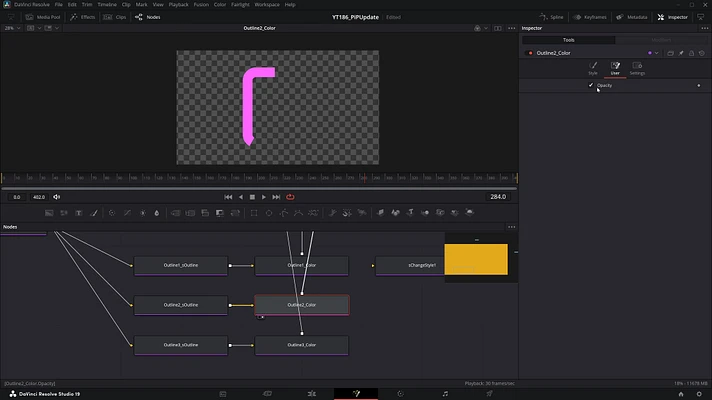Open the Cut page icon

tap(267, 394)
